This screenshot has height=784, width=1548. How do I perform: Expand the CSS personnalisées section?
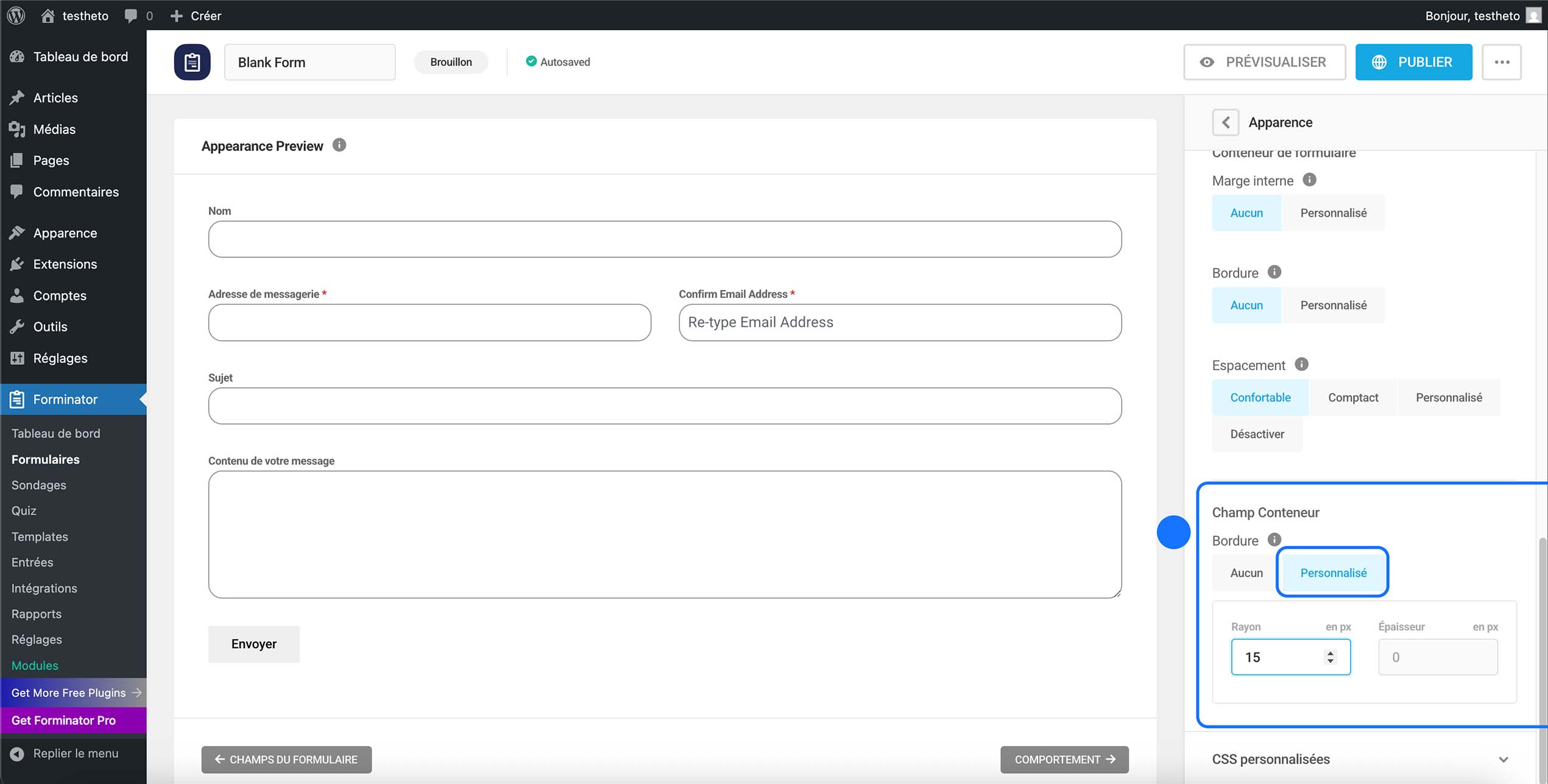[1503, 760]
